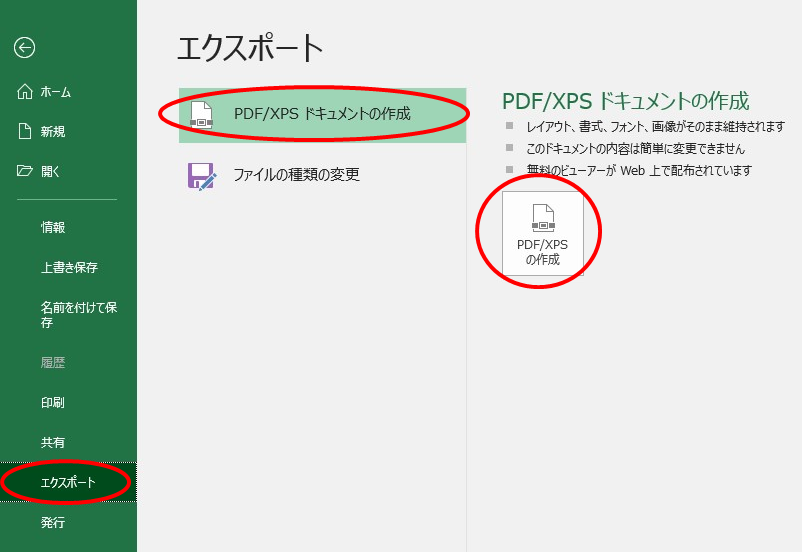Click the floppy disk change file type icon
This screenshot has width=802, height=552.
202,176
